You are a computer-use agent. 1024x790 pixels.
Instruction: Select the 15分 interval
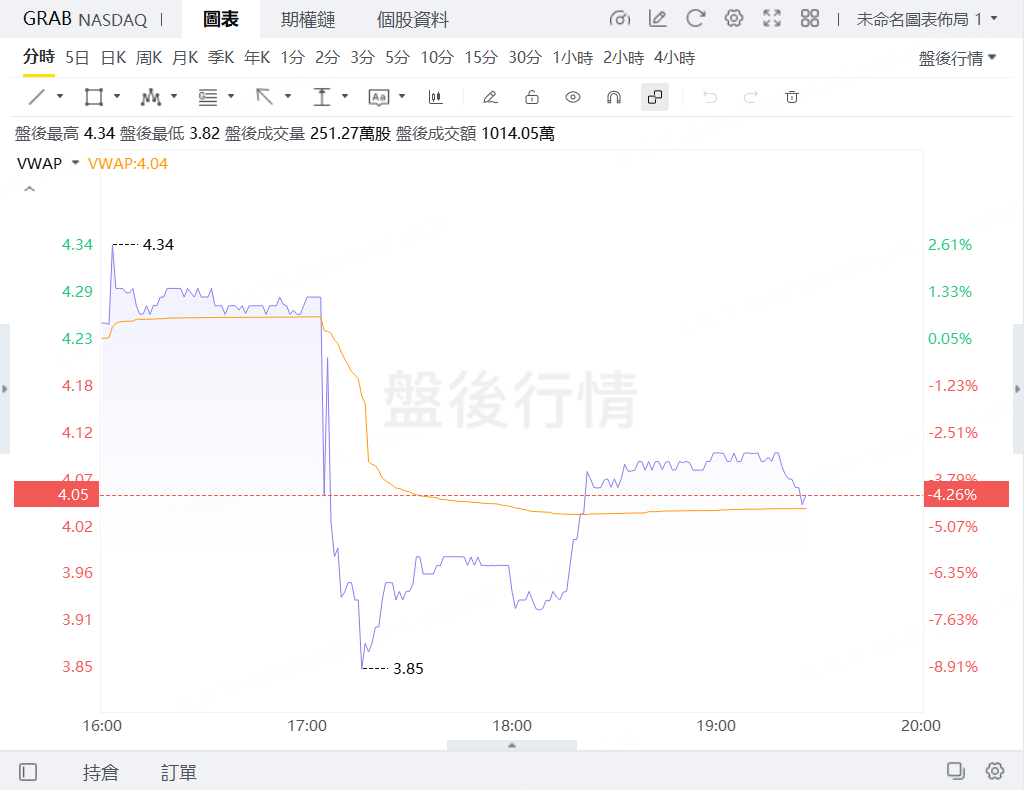481,58
